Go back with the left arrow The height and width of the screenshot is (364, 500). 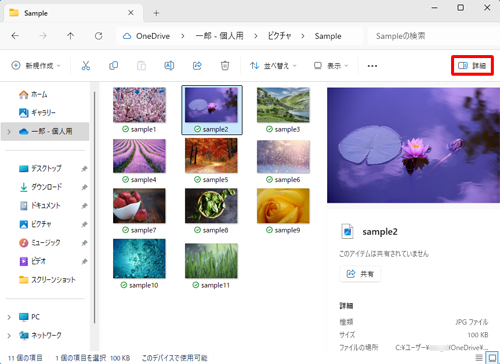15,36
